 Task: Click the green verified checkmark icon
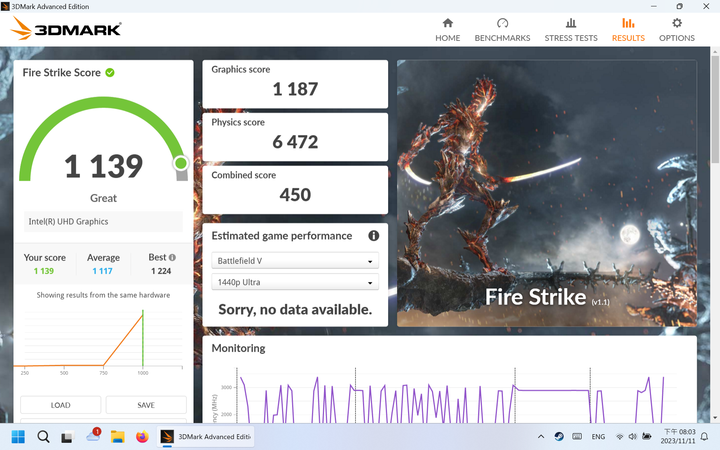click(x=110, y=73)
